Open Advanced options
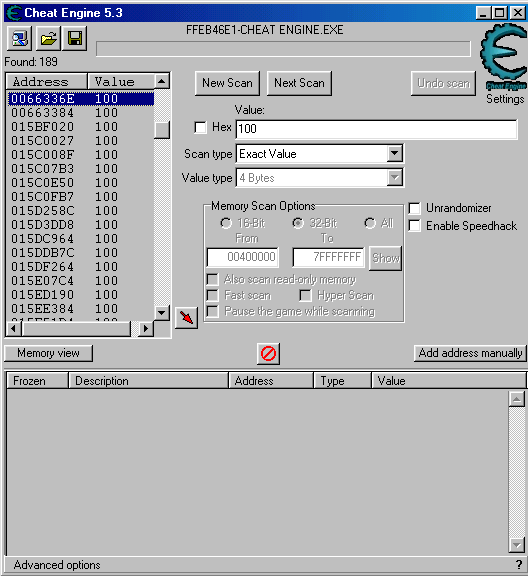The width and height of the screenshot is (528, 576). 57,565
